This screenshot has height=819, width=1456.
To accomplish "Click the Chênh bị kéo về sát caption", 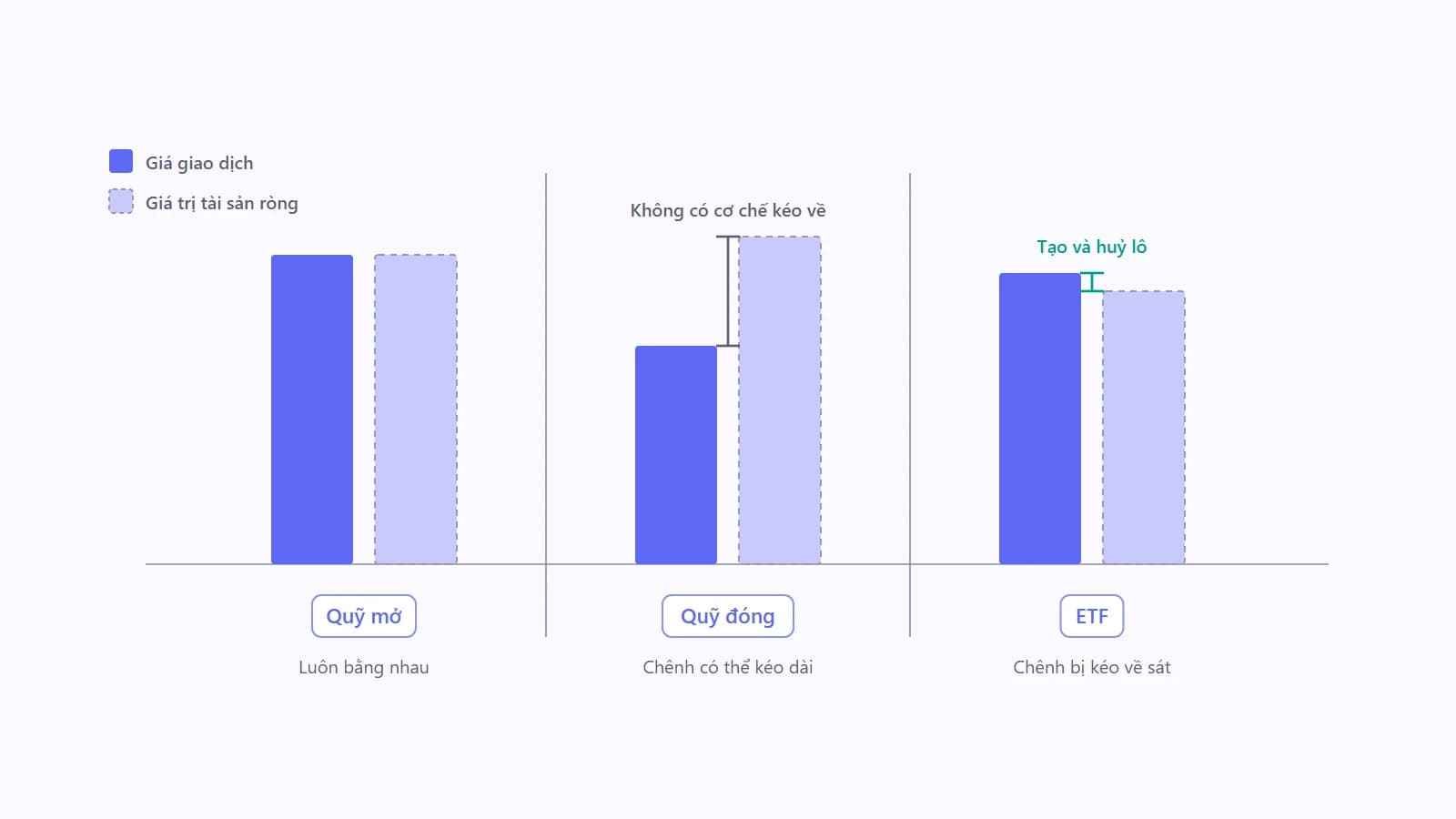I will [x=1092, y=667].
